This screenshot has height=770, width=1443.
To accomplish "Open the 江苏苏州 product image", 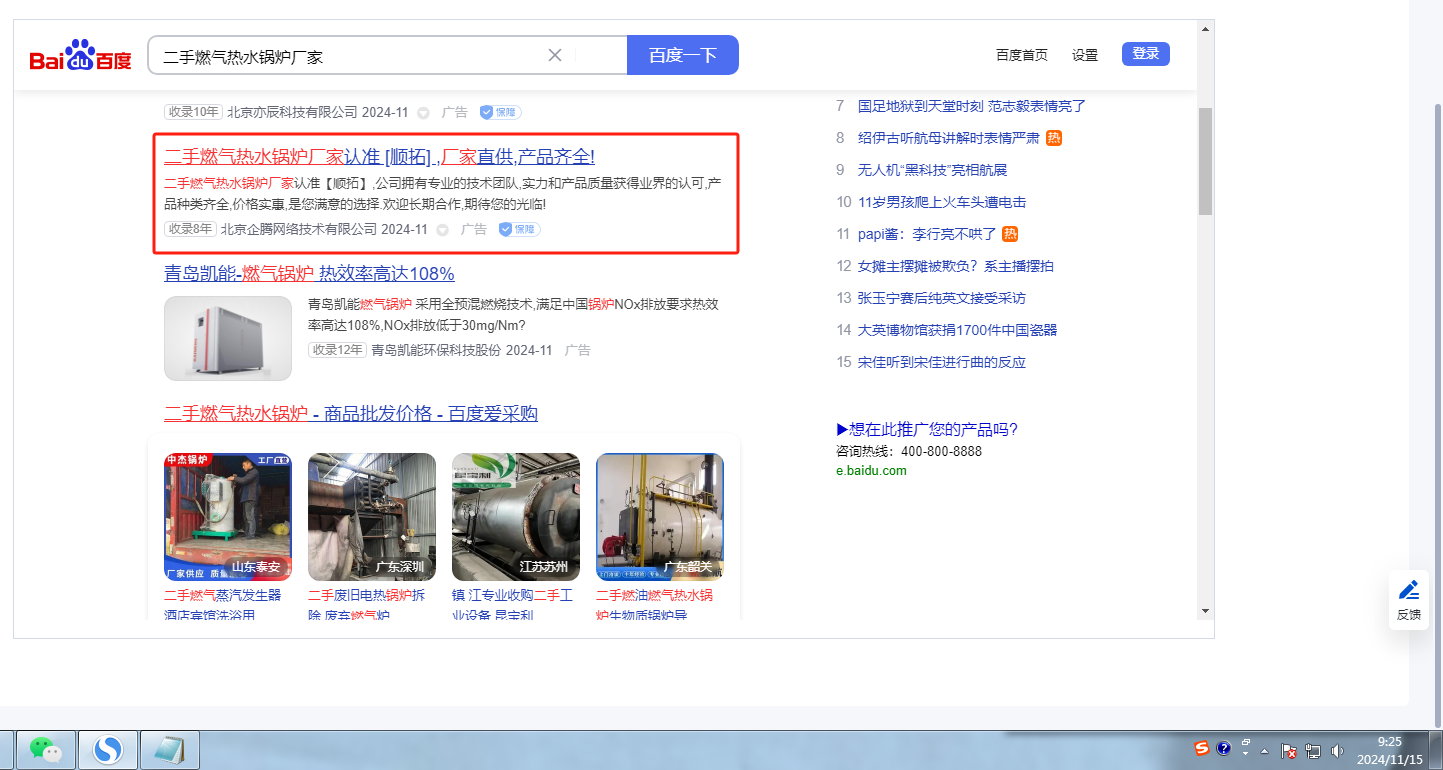I will [x=516, y=517].
